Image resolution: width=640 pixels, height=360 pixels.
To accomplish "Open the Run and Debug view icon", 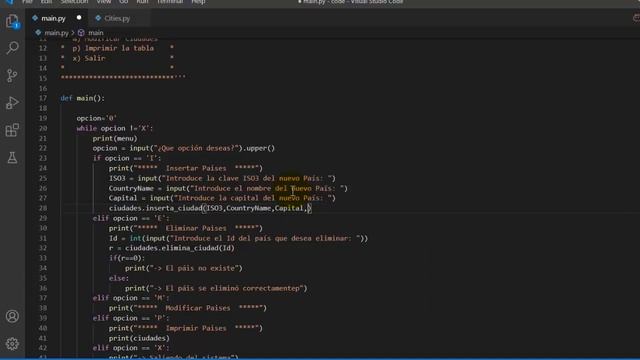I will pos(12,103).
